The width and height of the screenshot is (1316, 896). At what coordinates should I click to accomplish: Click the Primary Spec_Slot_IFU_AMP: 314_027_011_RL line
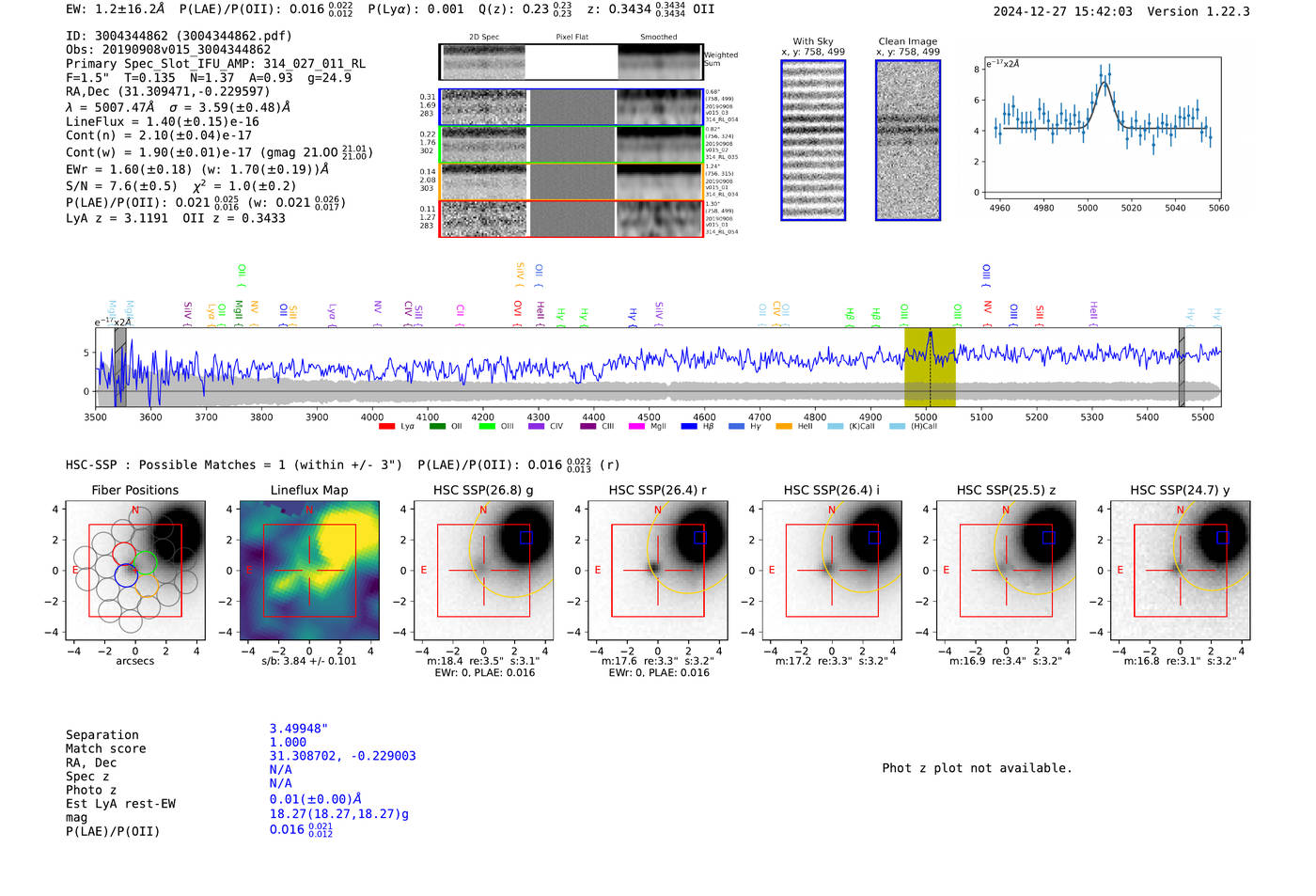(x=215, y=64)
